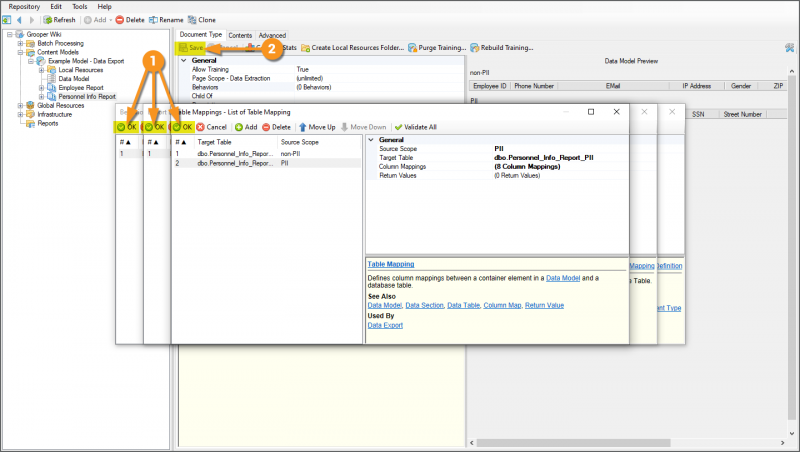Expand the Personnel Info Report node
Screen dimensions: 800x452
click(41, 96)
